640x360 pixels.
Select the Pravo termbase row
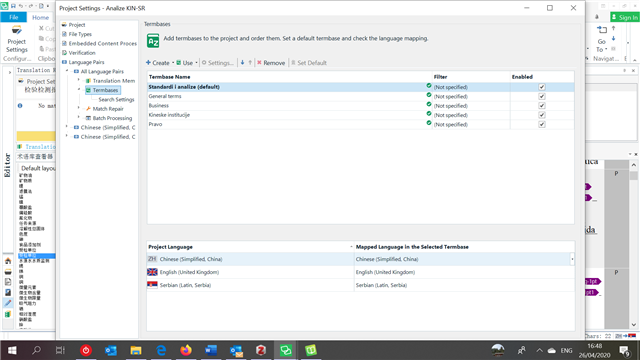coord(360,124)
